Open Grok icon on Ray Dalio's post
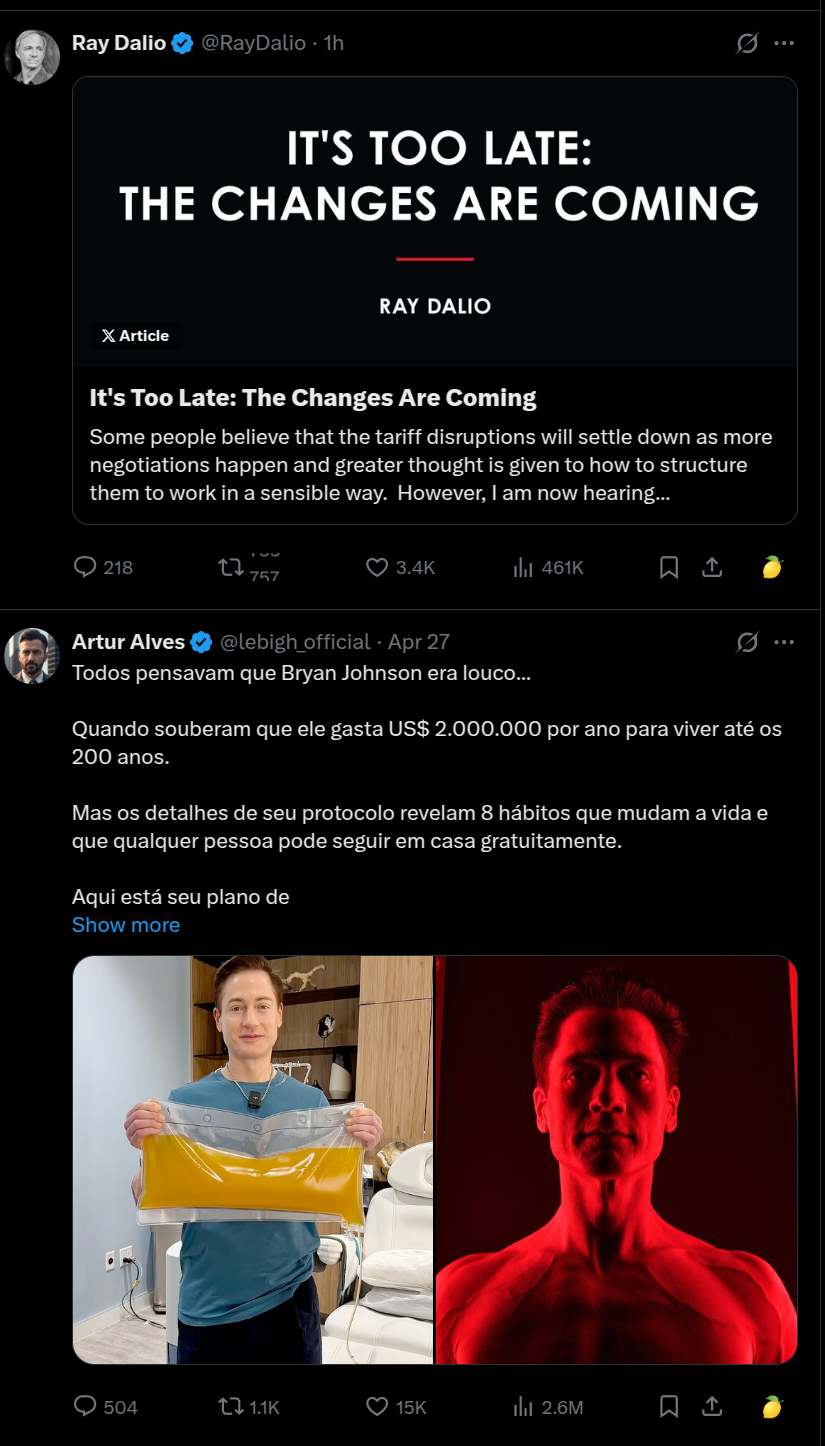825x1446 pixels. [747, 43]
